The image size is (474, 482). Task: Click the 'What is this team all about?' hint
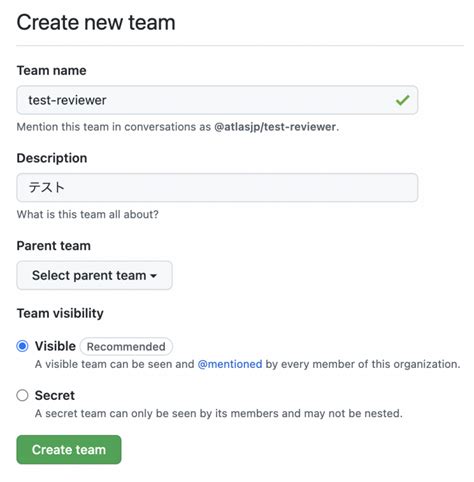(88, 214)
